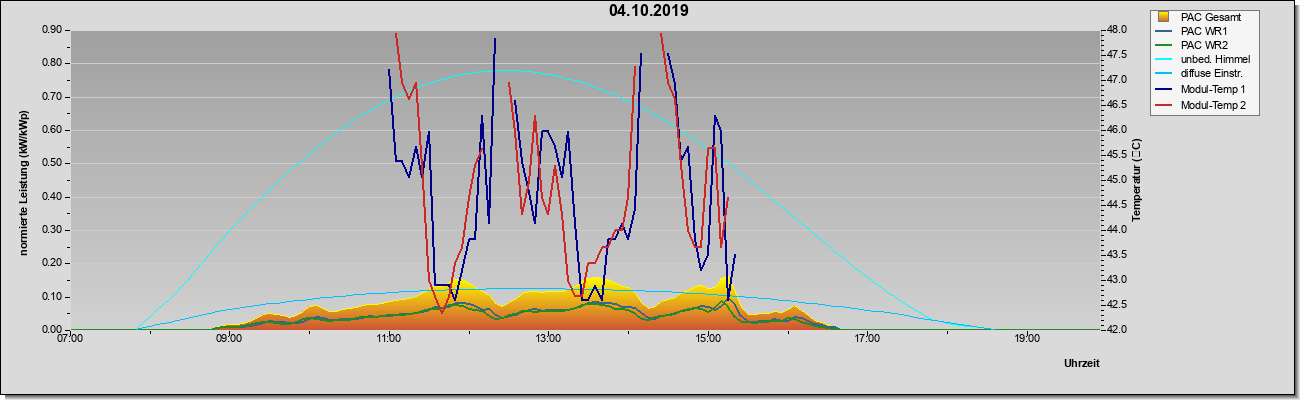1300x400 pixels.
Task: Click the 17:00 tick on the time axis
Action: (x=867, y=339)
